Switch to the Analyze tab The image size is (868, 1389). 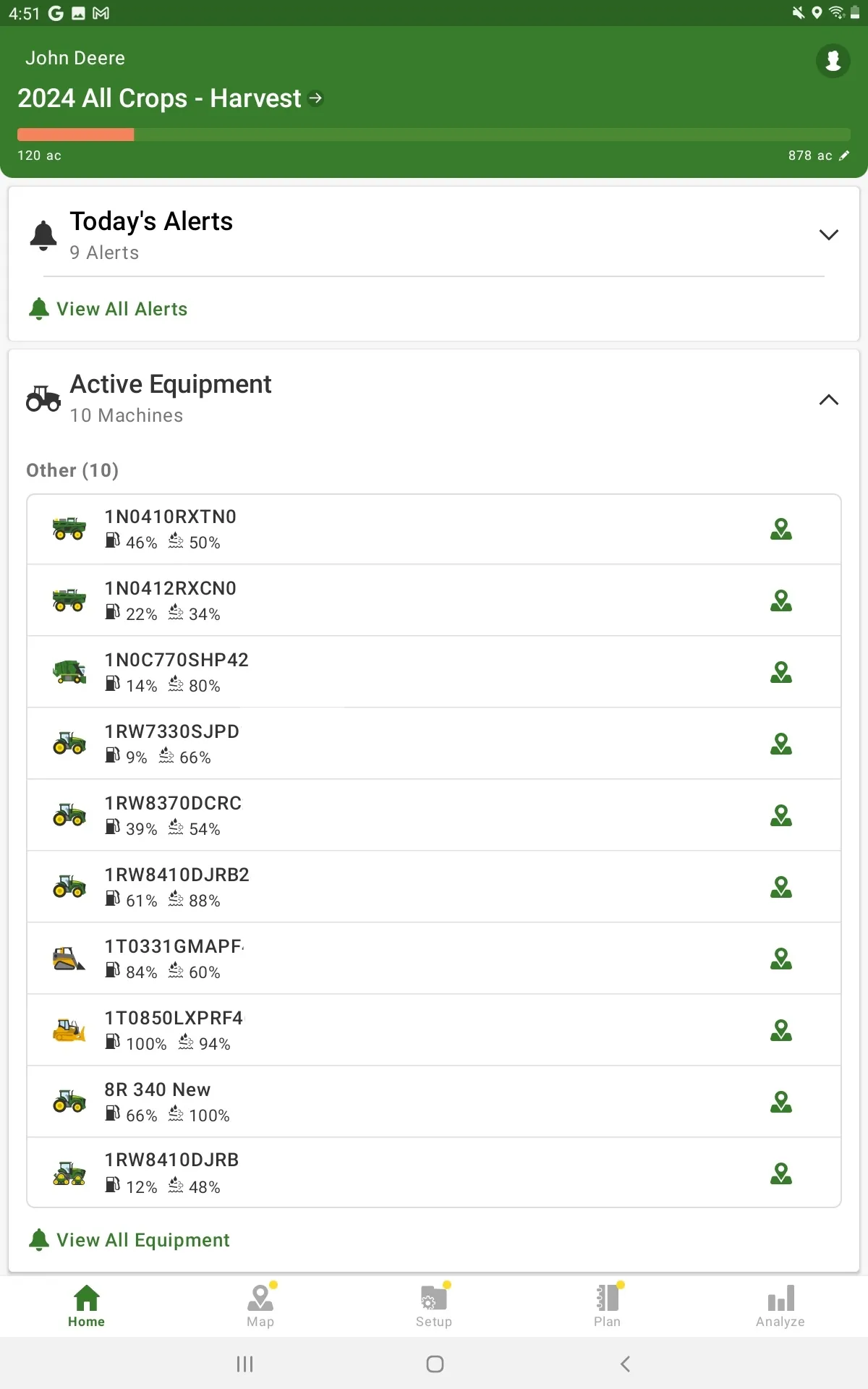tap(780, 1307)
